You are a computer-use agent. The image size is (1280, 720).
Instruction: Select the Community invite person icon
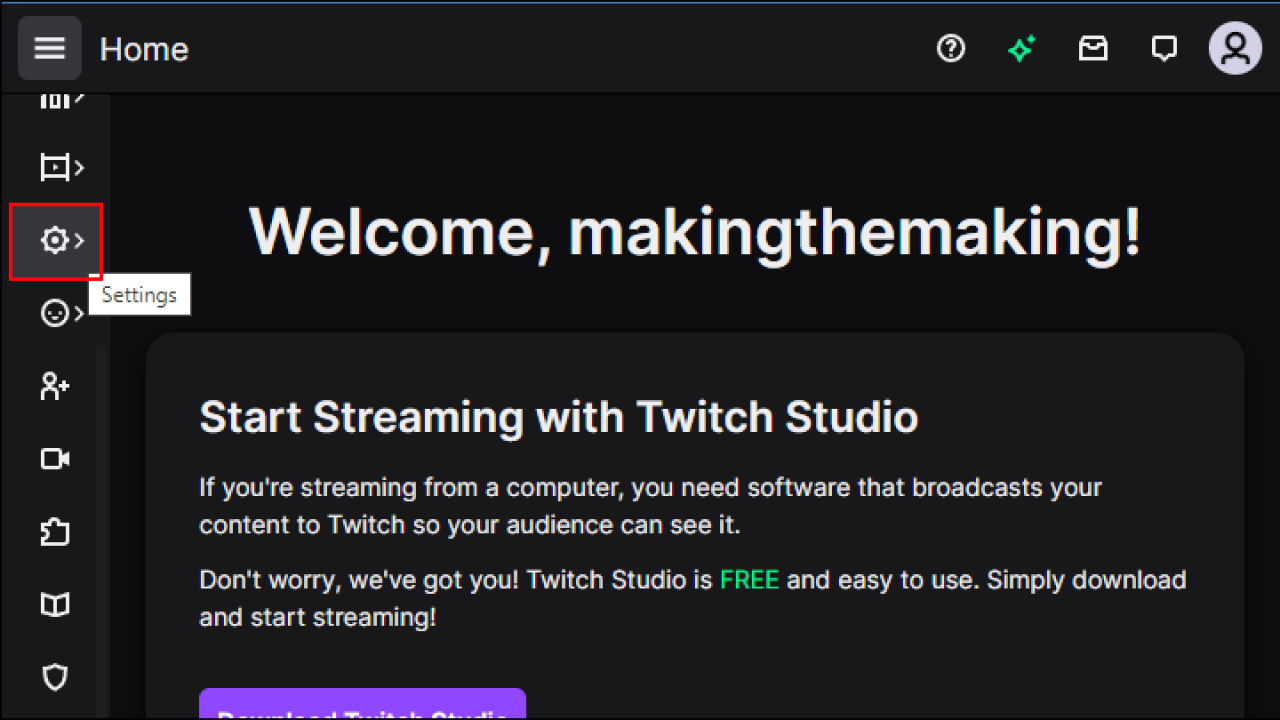pyautogui.click(x=54, y=386)
